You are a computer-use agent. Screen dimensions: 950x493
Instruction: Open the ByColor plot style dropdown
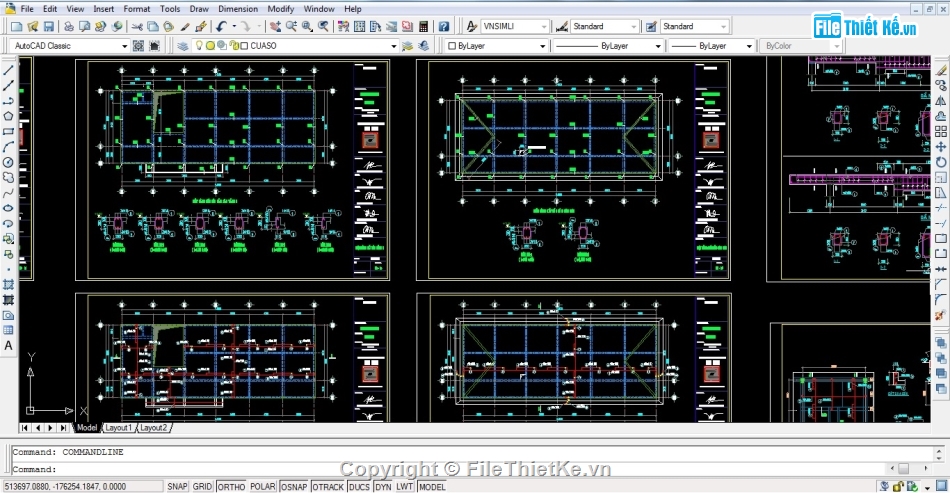(x=801, y=46)
